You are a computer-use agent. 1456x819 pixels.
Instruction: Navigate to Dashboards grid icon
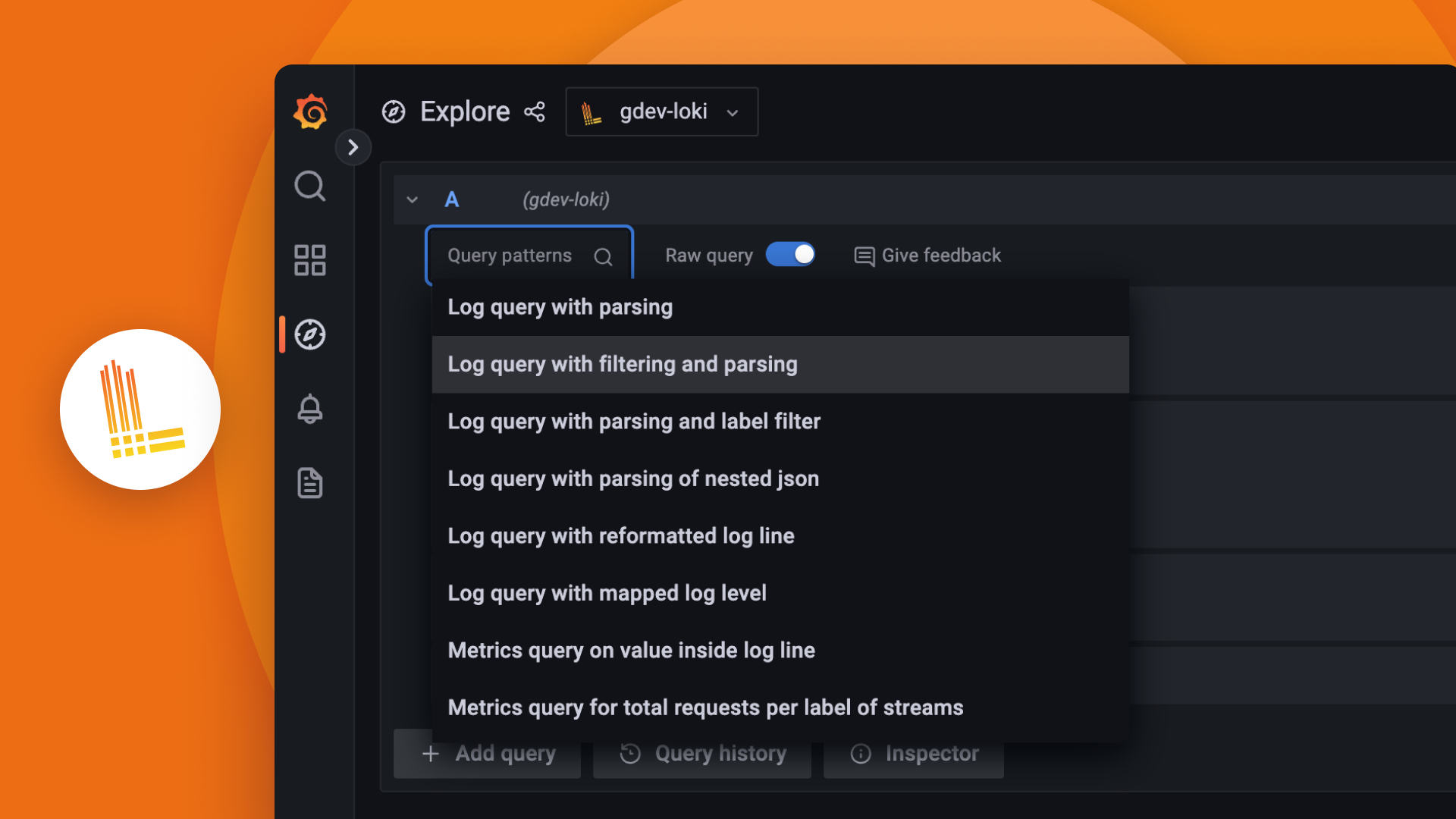coord(310,260)
